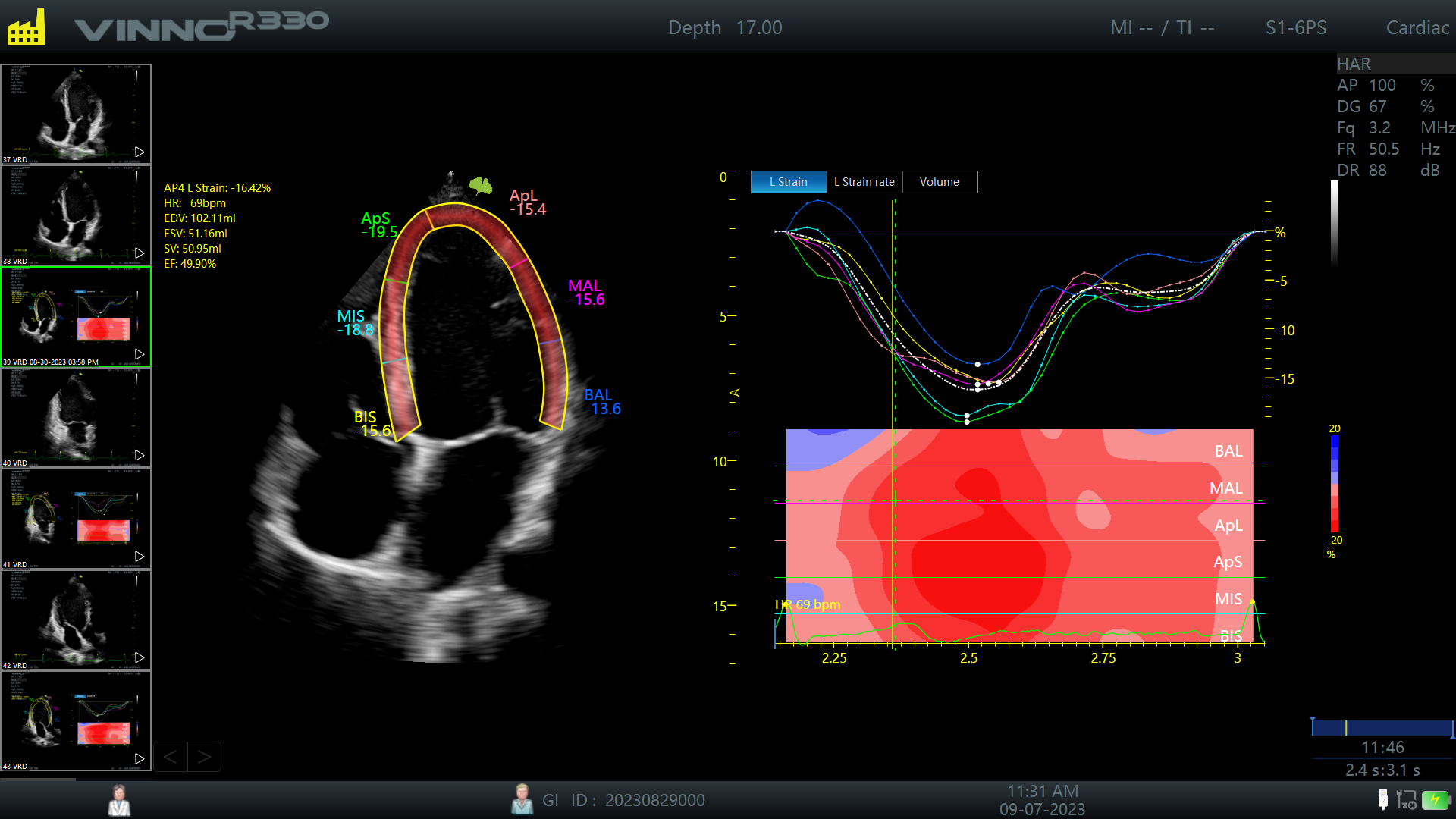1456x819 pixels.
Task: Go to previous page of thumbnails
Action: [171, 757]
